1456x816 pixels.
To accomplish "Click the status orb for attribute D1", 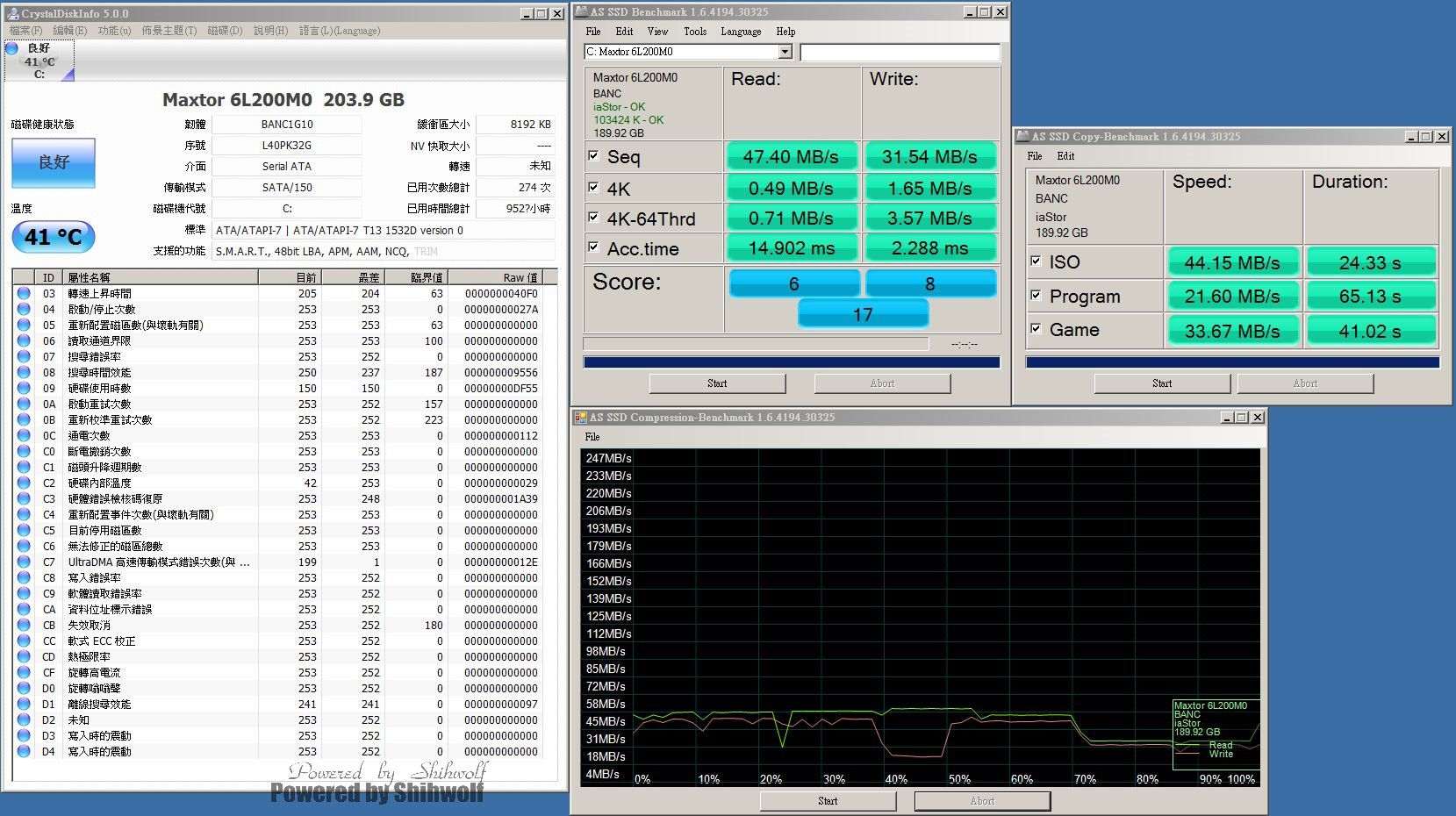I will tap(24, 704).
